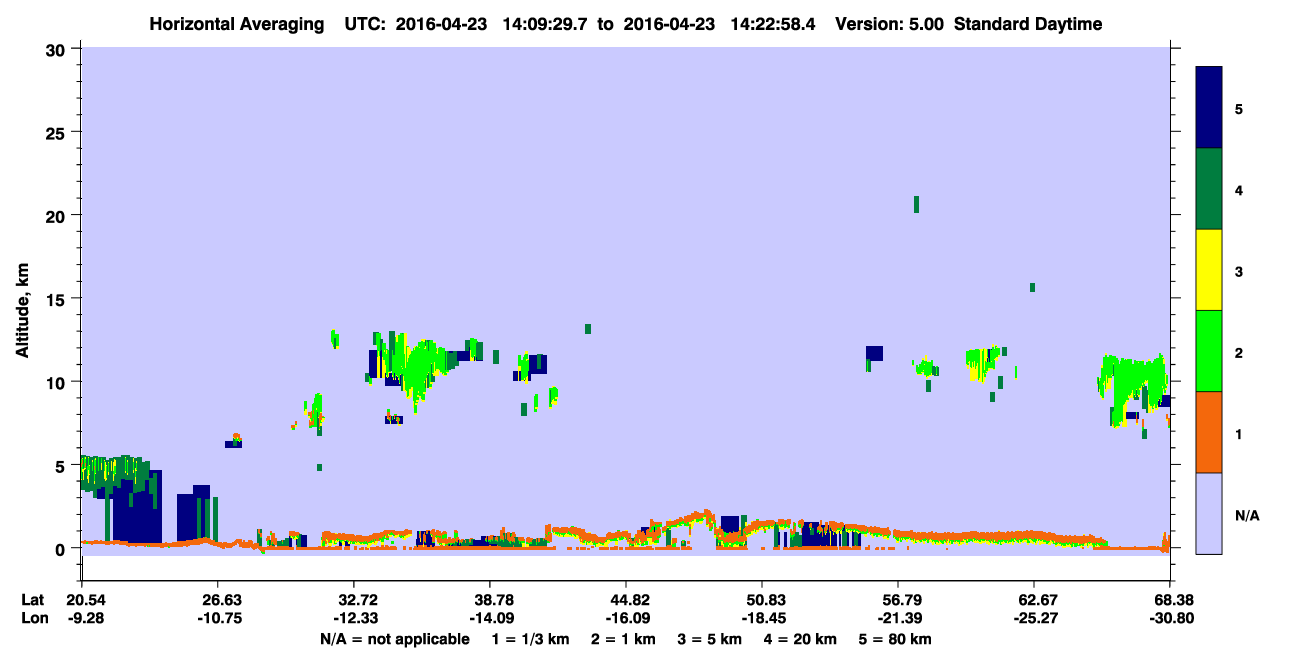Viewport: 1300px width, 667px height.
Task: Click the 15 km altitude tick label
Action: coord(58,299)
